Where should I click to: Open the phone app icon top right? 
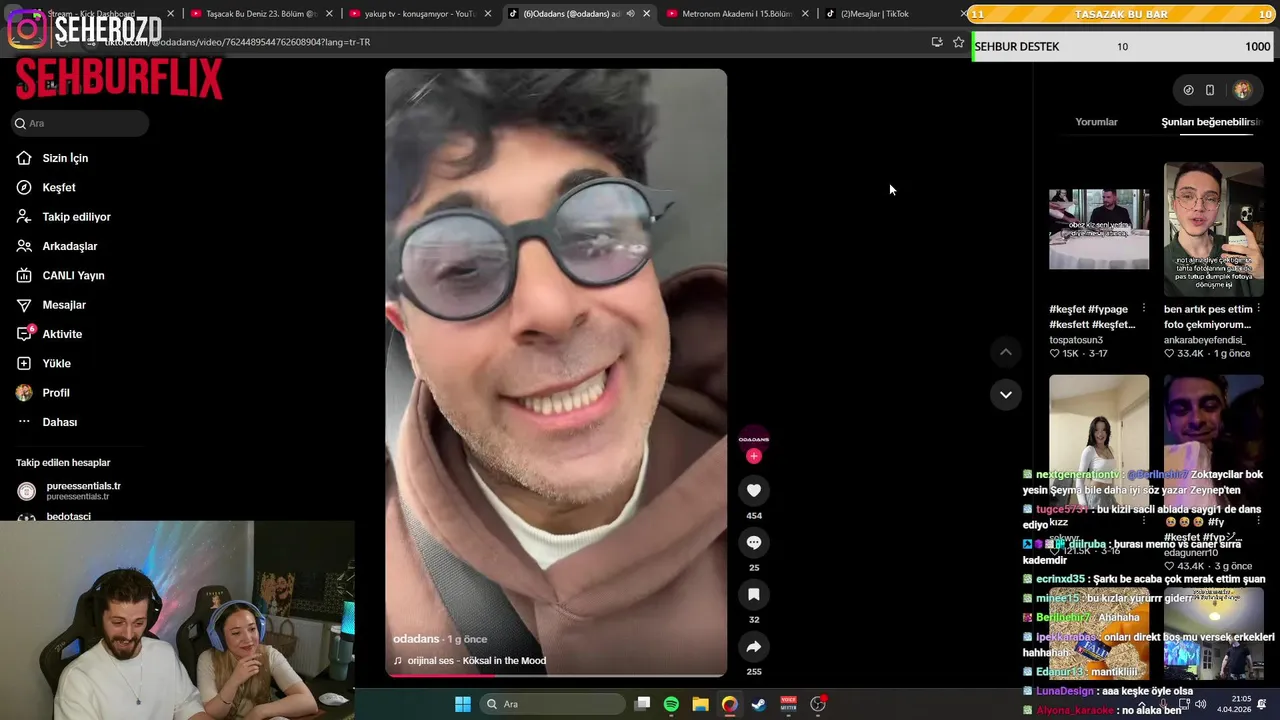(1210, 90)
